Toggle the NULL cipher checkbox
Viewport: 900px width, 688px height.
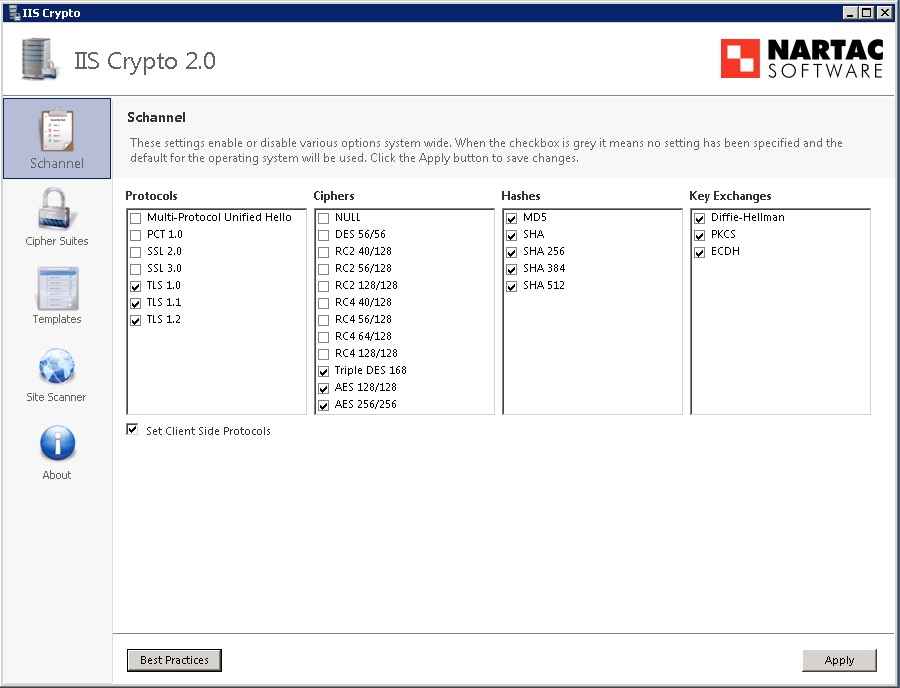coord(324,218)
